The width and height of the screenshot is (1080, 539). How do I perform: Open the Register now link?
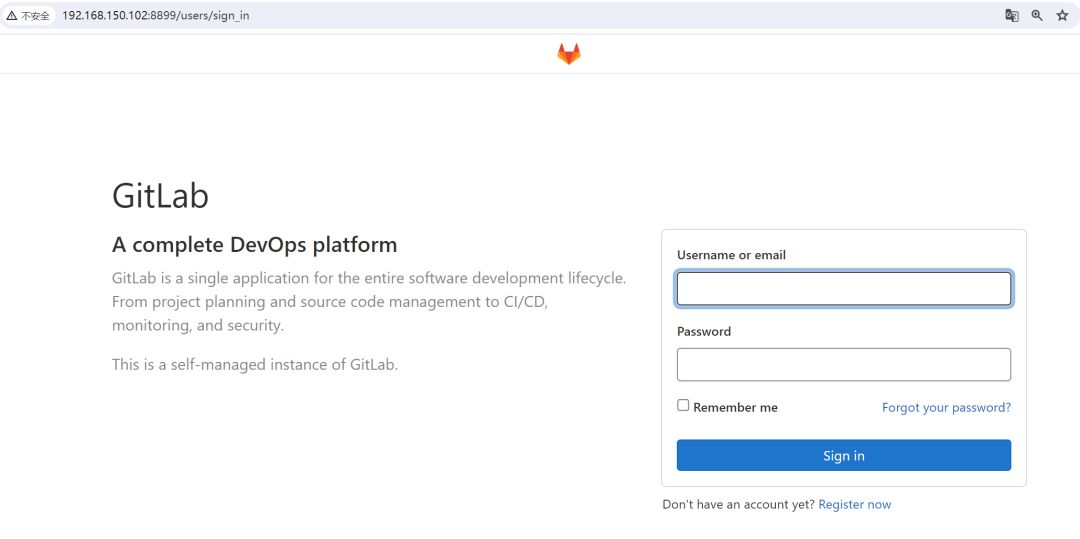click(855, 505)
